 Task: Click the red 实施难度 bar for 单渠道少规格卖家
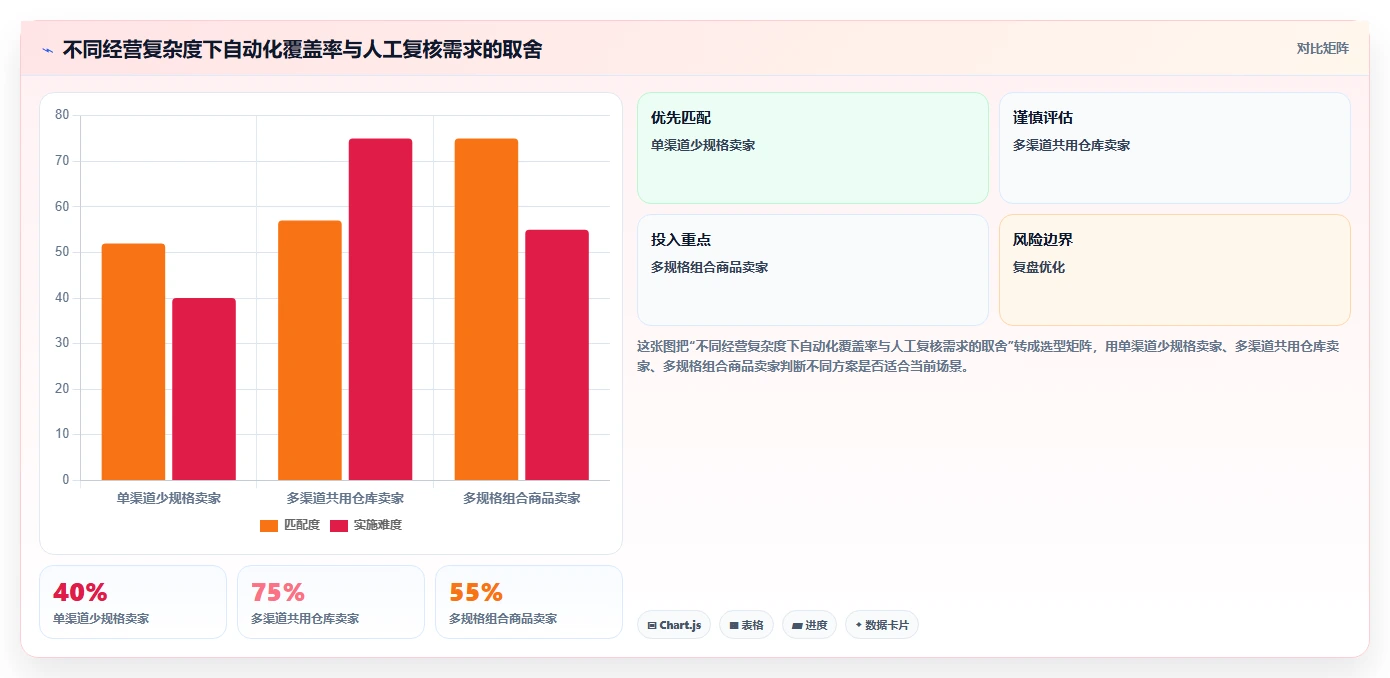click(204, 389)
